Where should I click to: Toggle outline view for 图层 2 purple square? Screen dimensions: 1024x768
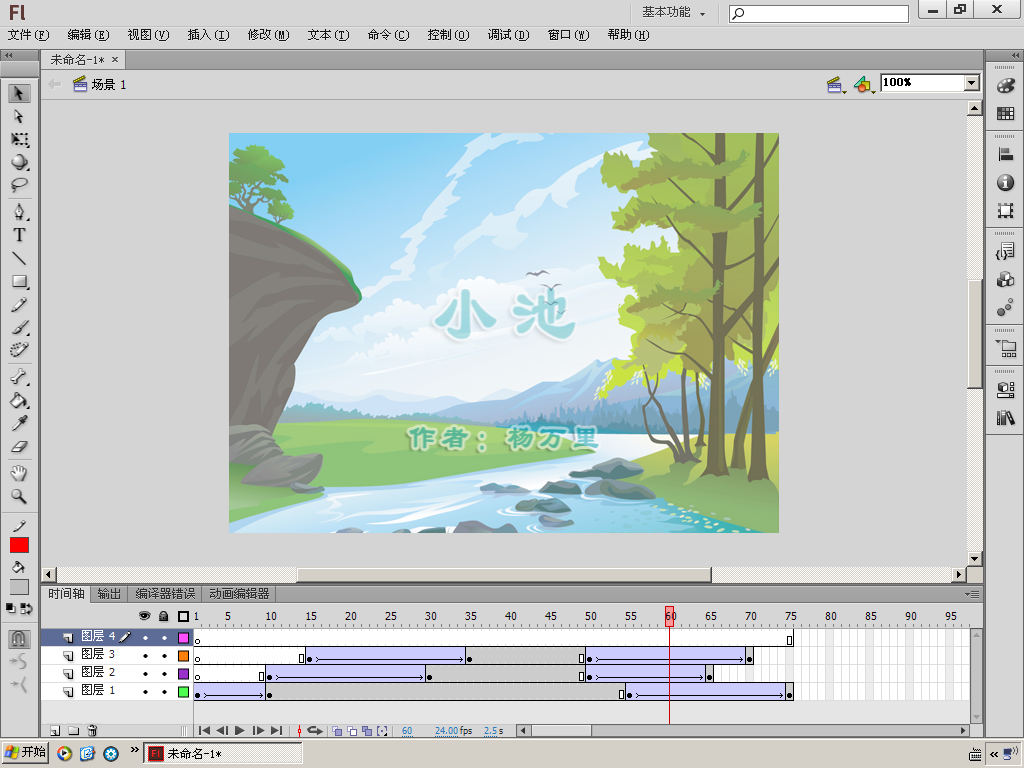(184, 673)
